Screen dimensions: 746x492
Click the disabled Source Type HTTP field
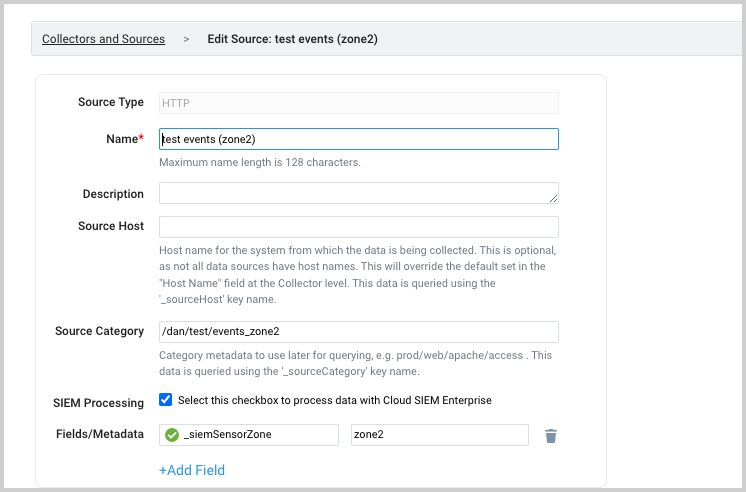[x=358, y=103]
